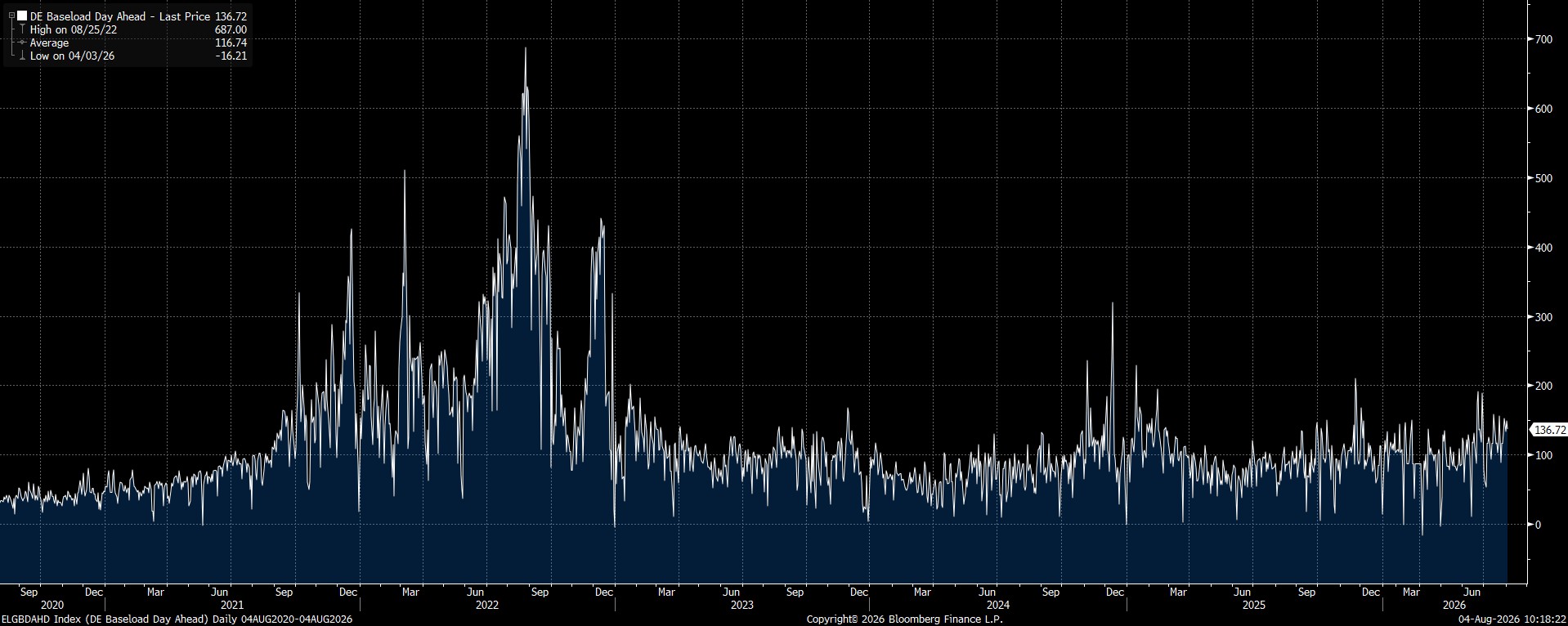Select the High marker icon in legend

pos(22,29)
